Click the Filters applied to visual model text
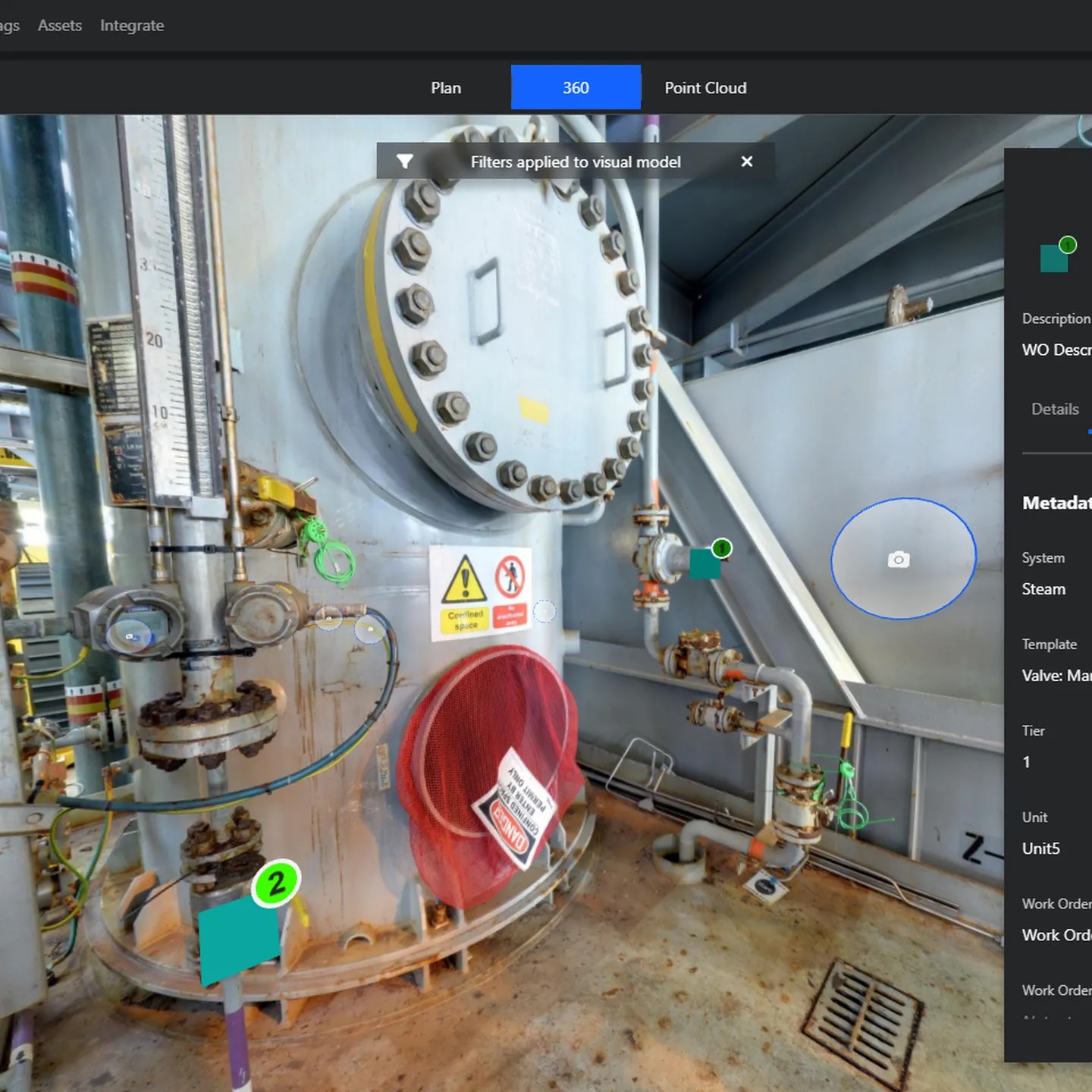The image size is (1092, 1092). coord(576,162)
